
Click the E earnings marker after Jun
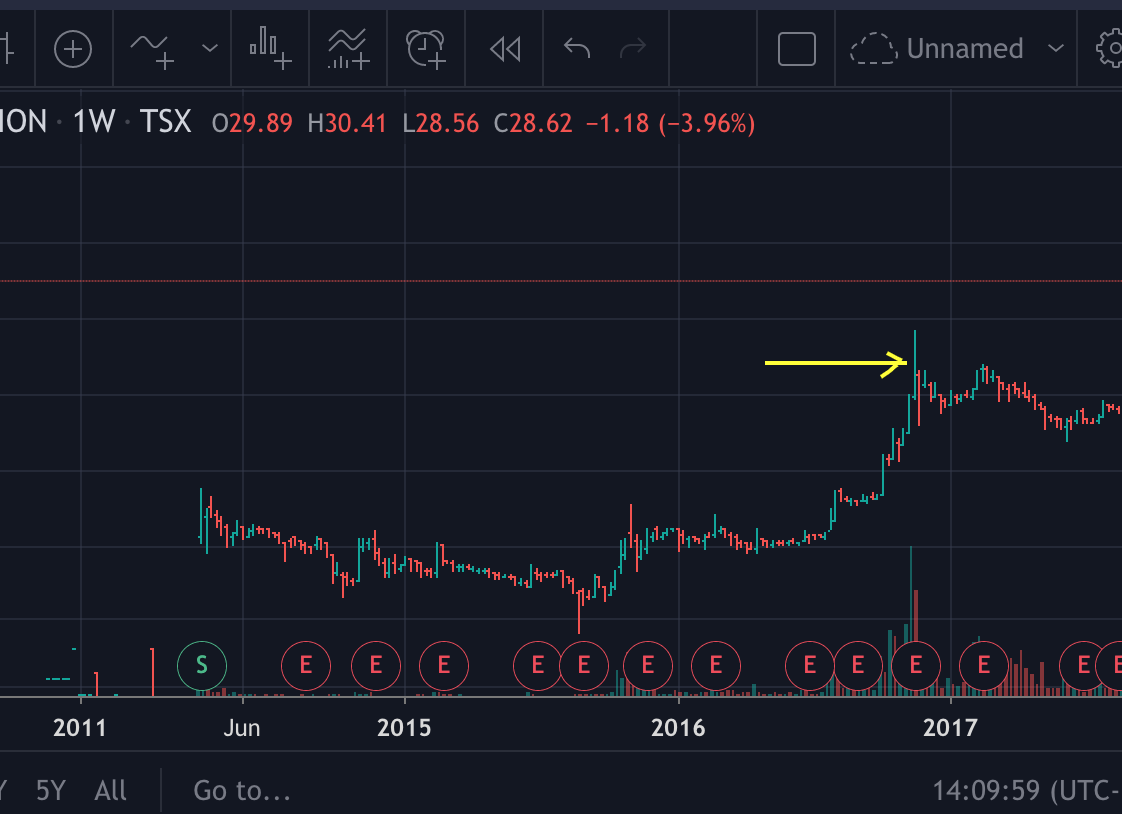pos(306,666)
